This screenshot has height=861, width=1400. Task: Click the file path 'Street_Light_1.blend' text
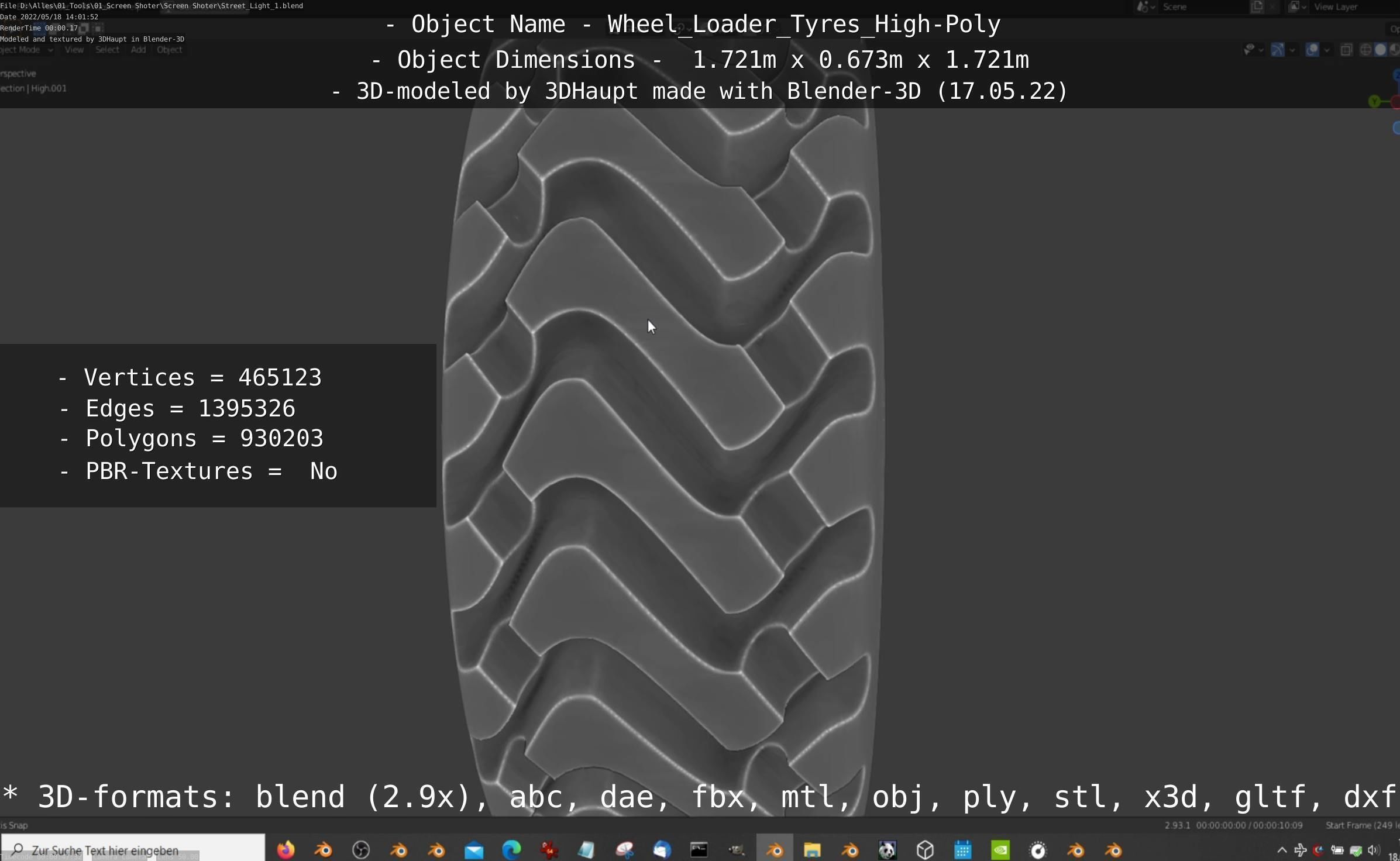(262, 6)
